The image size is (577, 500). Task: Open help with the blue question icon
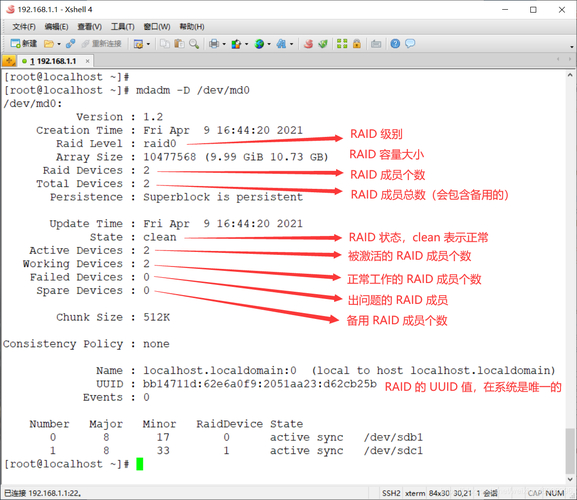click(x=395, y=44)
